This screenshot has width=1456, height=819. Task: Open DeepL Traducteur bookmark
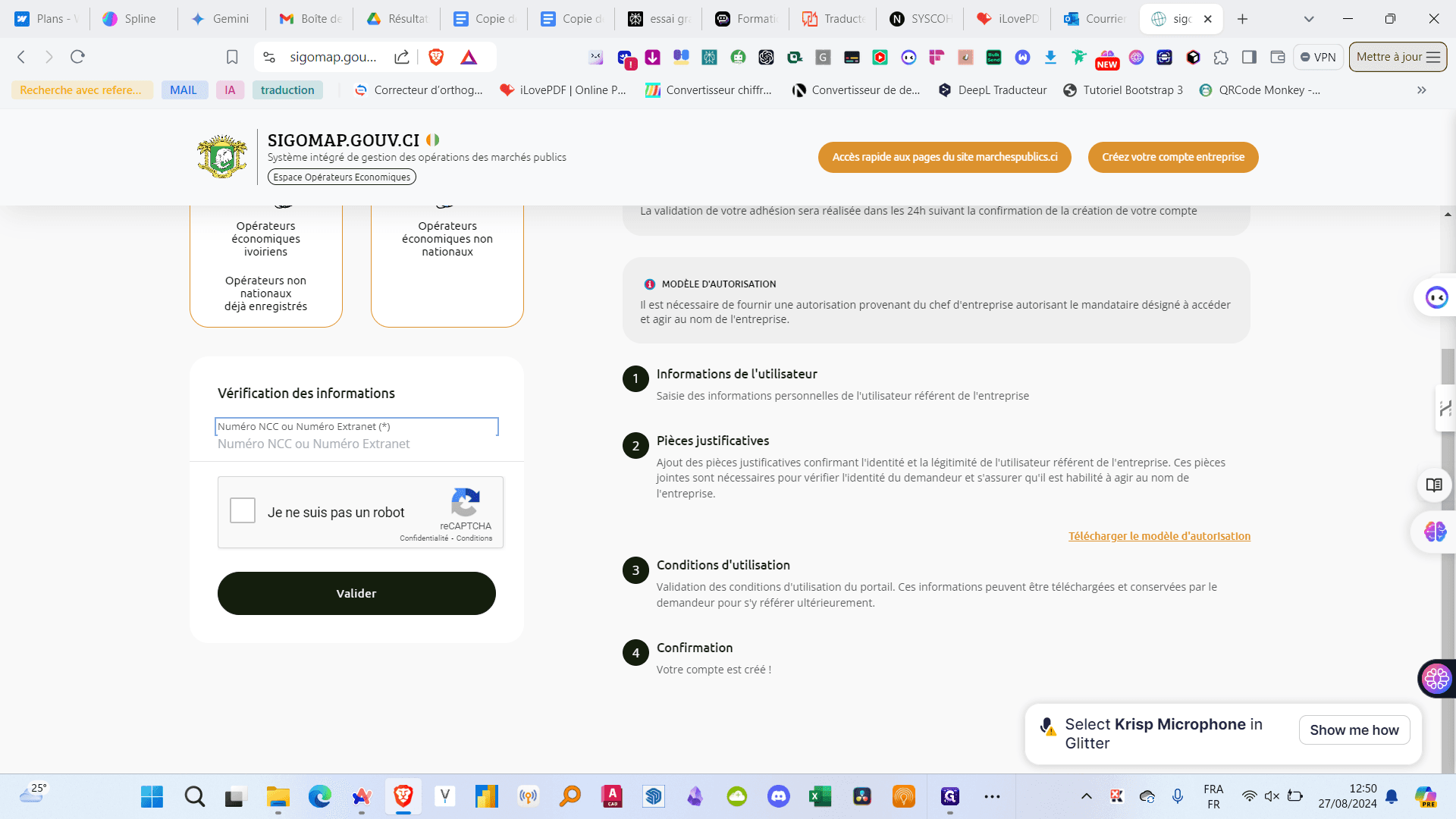click(x=992, y=90)
